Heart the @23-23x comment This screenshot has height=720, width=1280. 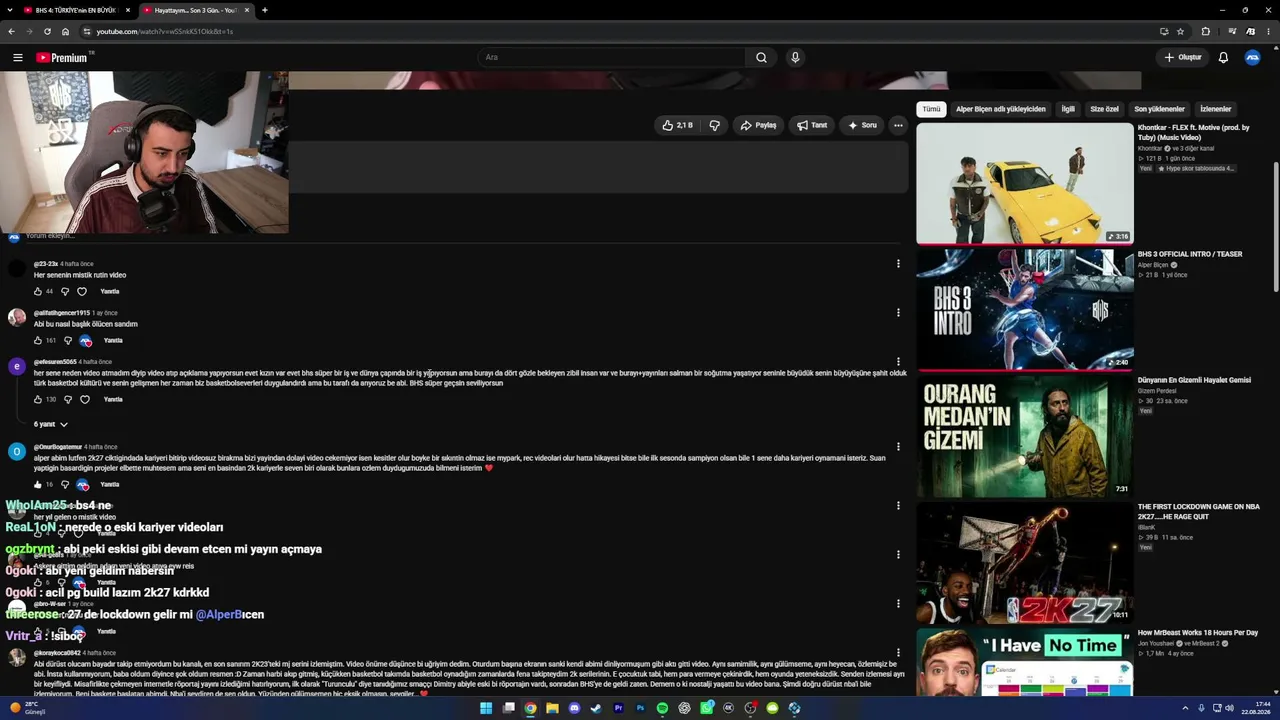[x=82, y=291]
